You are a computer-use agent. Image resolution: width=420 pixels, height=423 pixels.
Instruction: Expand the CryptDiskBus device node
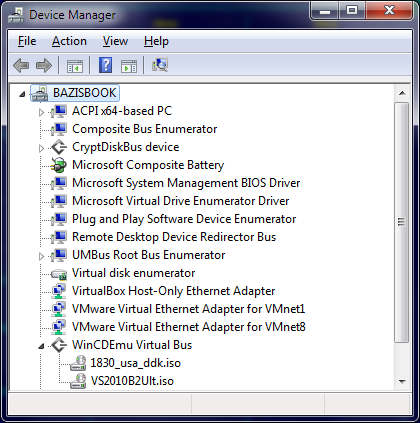(41, 148)
